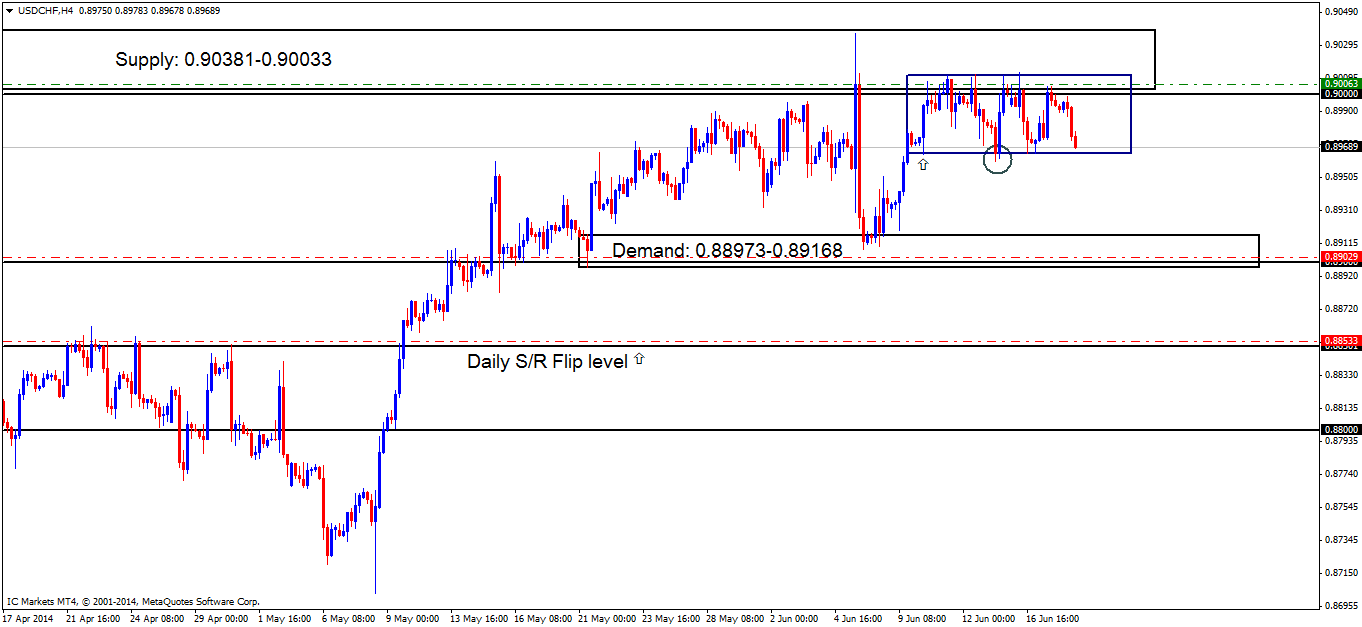The image size is (1362, 627).
Task: Click 0.88720 on the price axis
Action: click(1341, 309)
